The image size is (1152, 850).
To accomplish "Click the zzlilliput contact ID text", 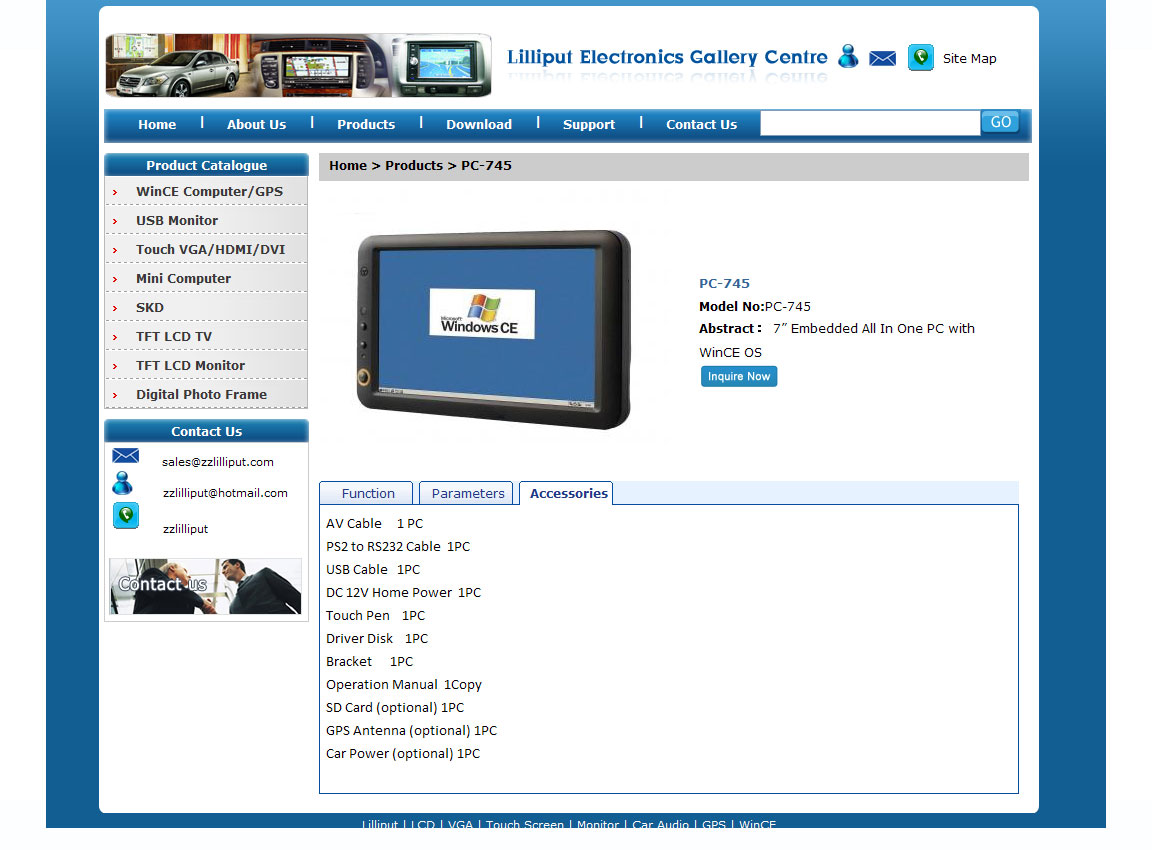I will tap(185, 529).
